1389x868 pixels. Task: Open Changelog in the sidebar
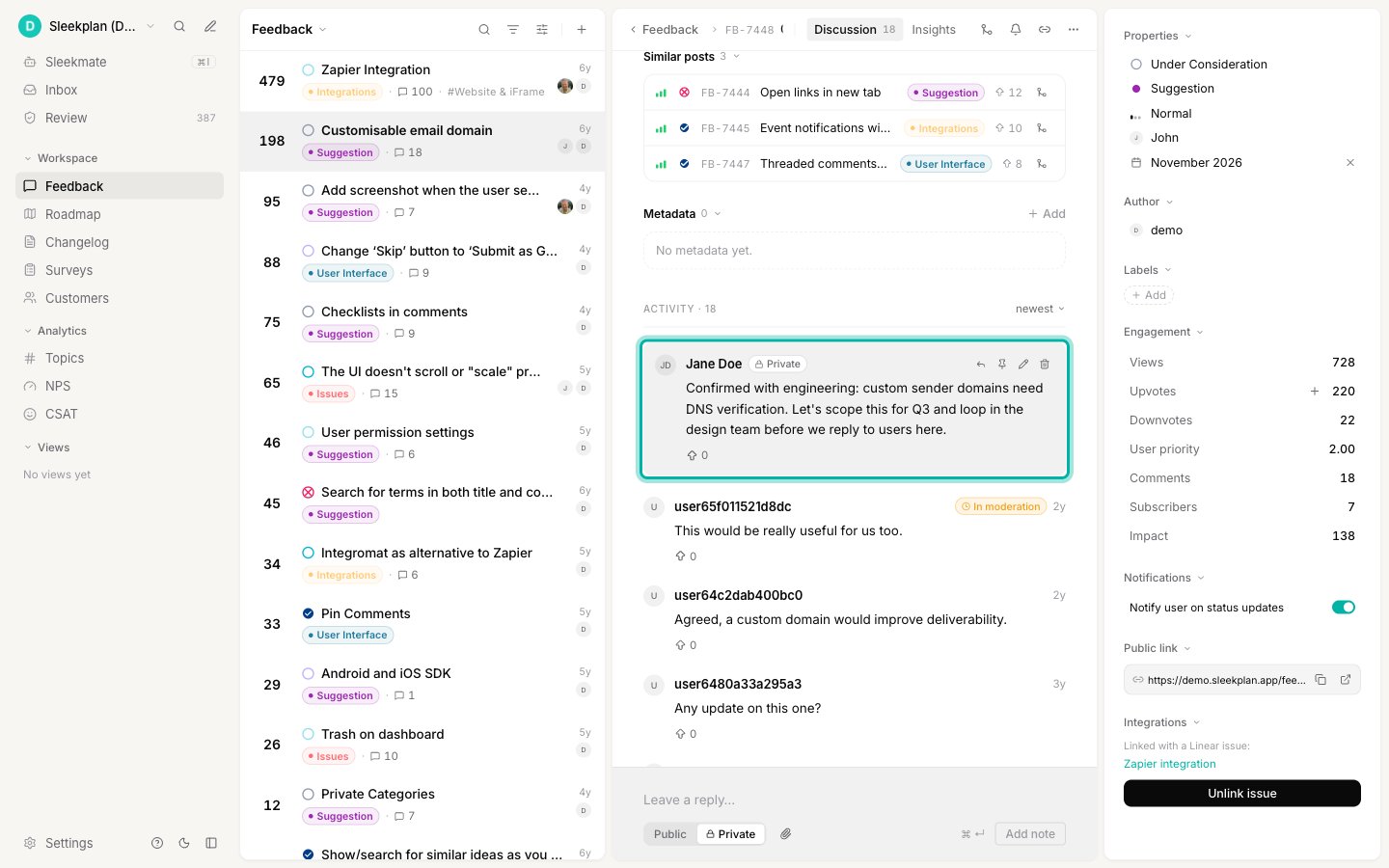[120, 242]
